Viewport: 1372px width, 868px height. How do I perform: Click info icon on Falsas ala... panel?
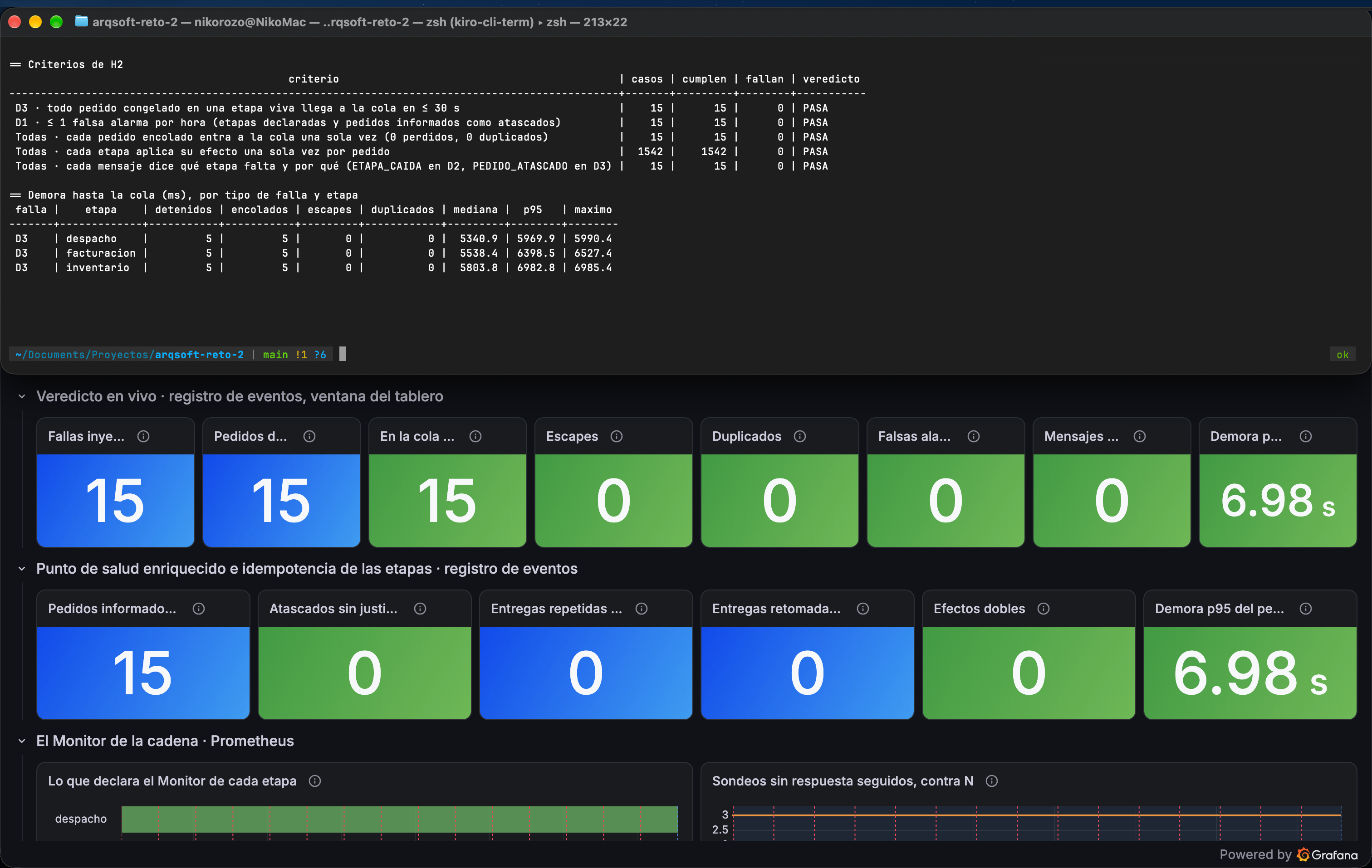pos(974,436)
